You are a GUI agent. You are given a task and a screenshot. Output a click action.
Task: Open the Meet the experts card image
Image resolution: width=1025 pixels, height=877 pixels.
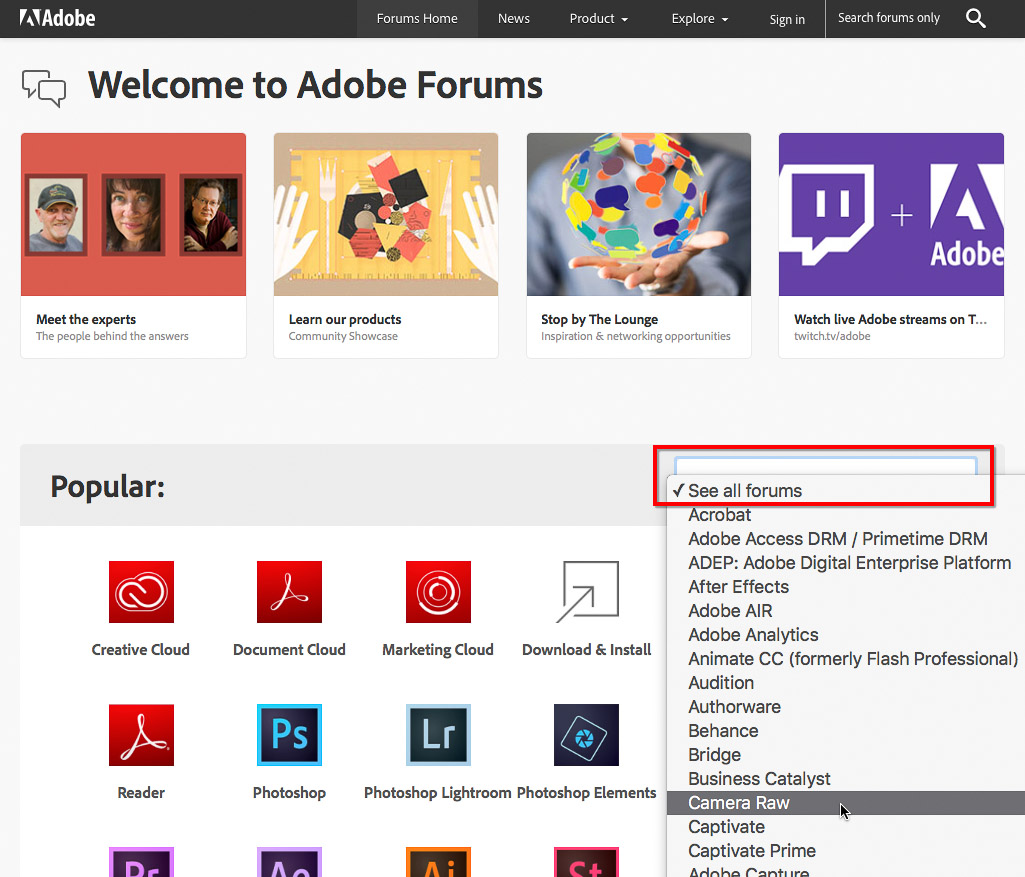coord(133,214)
